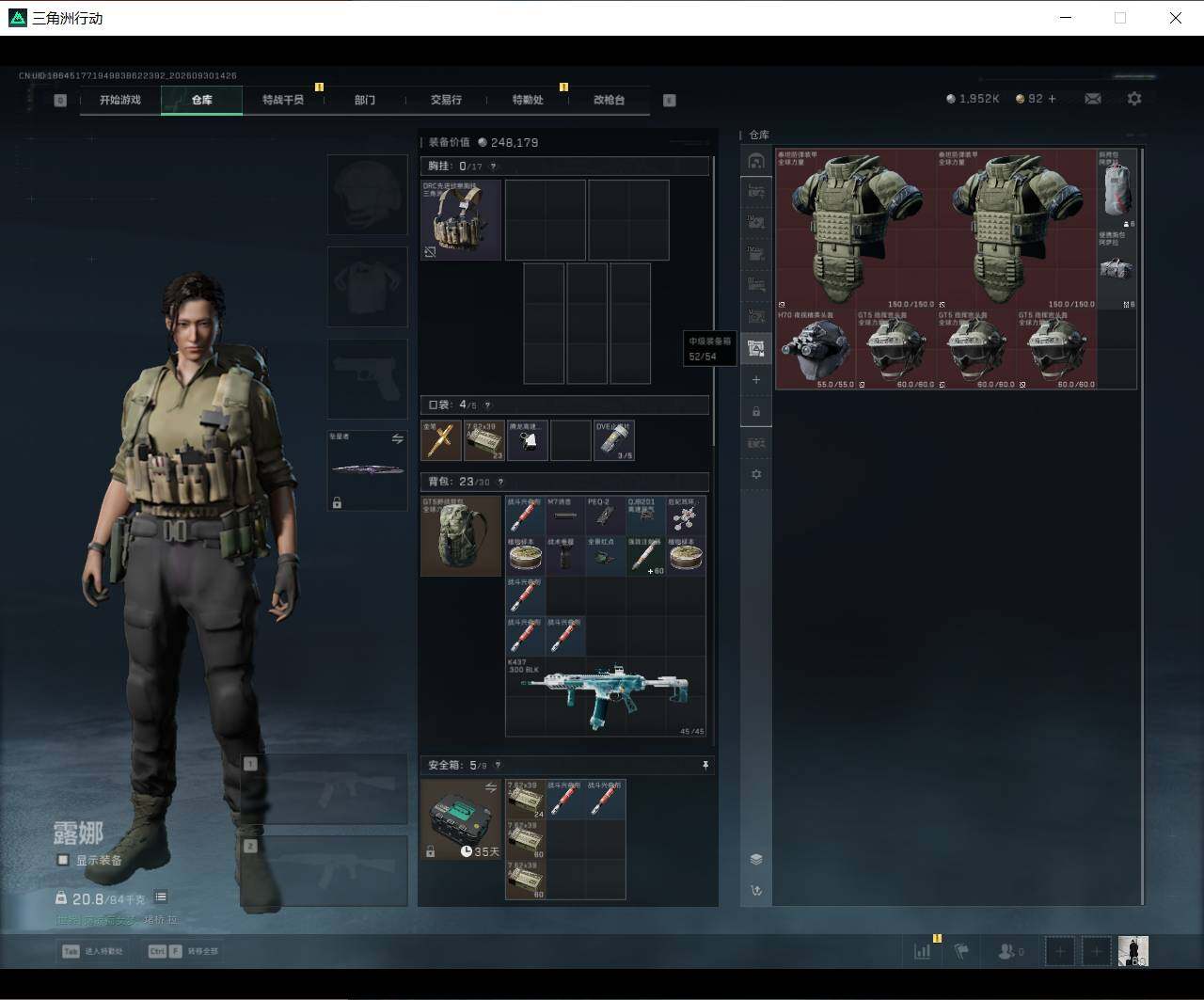Open the settings gear in top bar
Screen dimensions: 1204x1000
1134,99
